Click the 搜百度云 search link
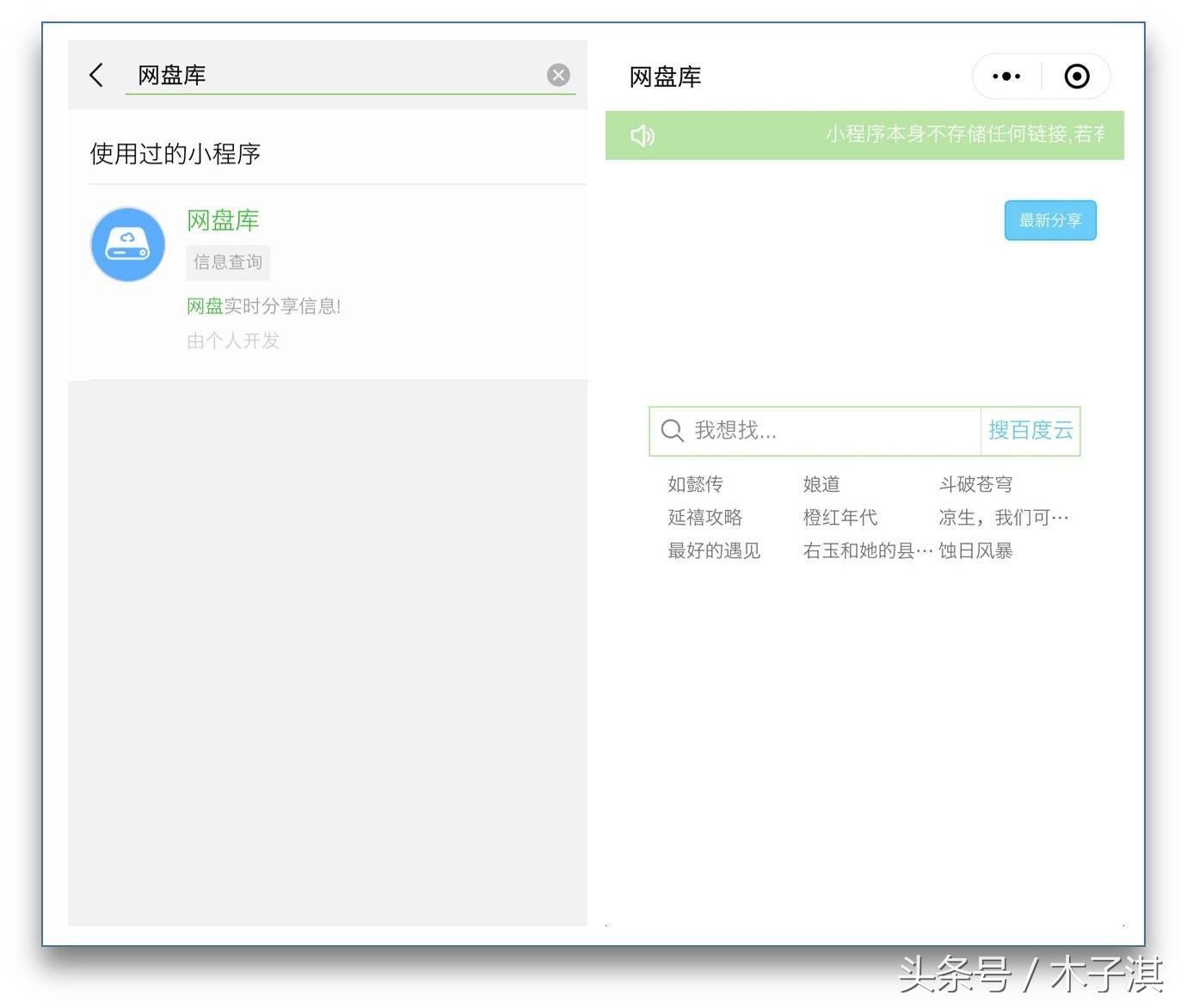1187x1008 pixels. [x=1030, y=431]
